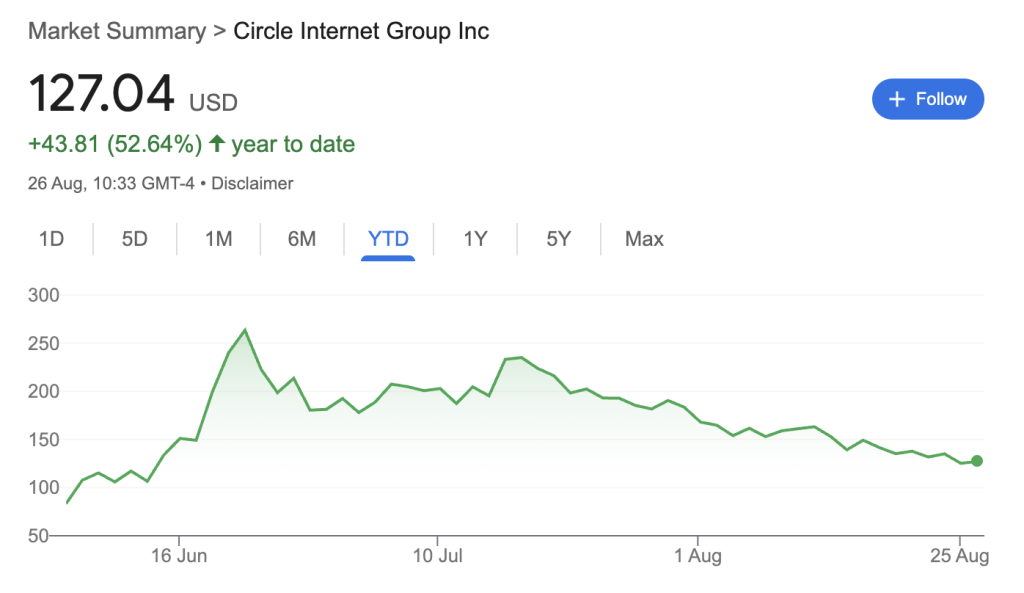Image resolution: width=1024 pixels, height=593 pixels.
Task: Follow Circle Internet Group stock
Action: coord(928,99)
